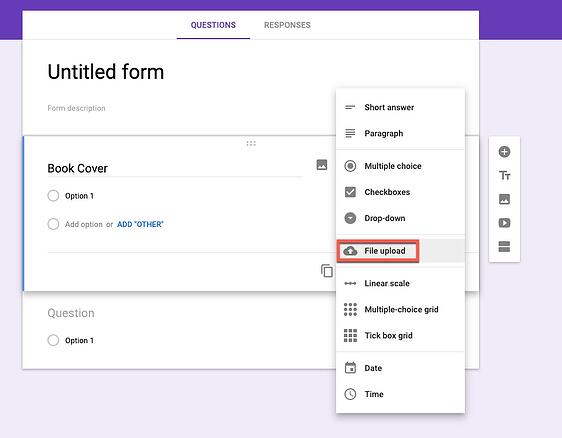Click the Add question plus icon

504,152
